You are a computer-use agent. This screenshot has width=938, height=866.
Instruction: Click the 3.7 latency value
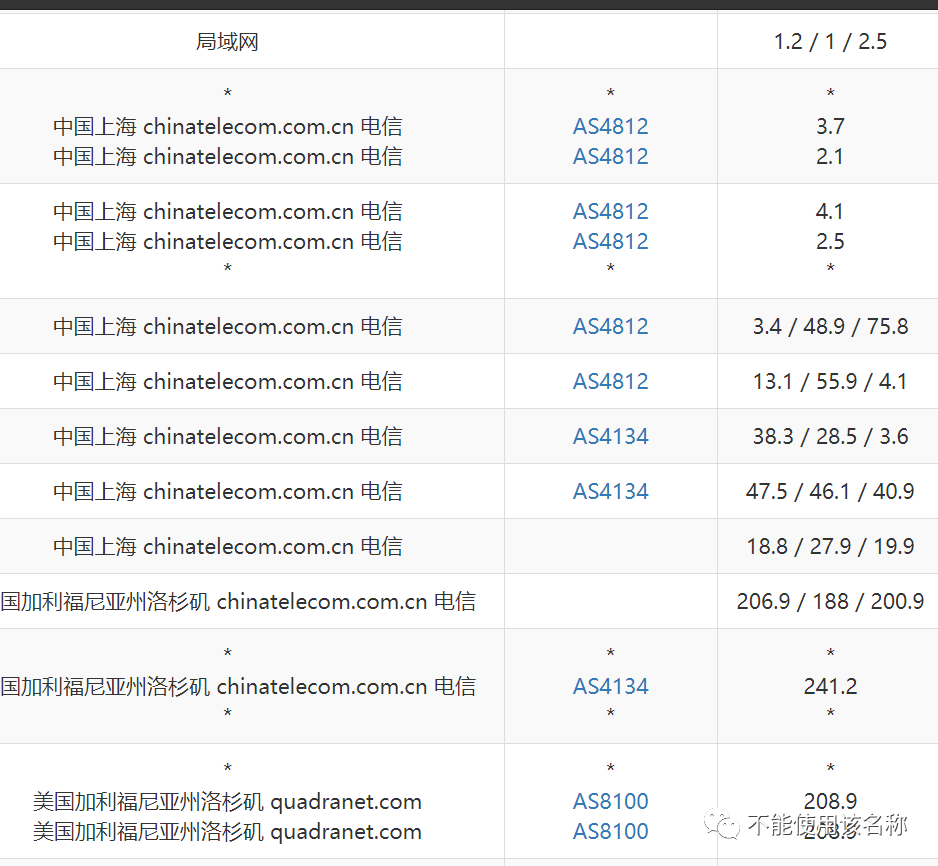[x=830, y=126]
